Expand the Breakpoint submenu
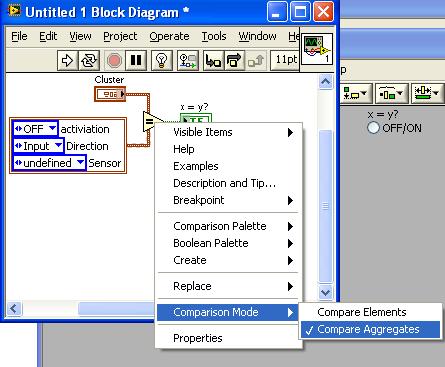The height and width of the screenshot is (367, 445). [229, 200]
